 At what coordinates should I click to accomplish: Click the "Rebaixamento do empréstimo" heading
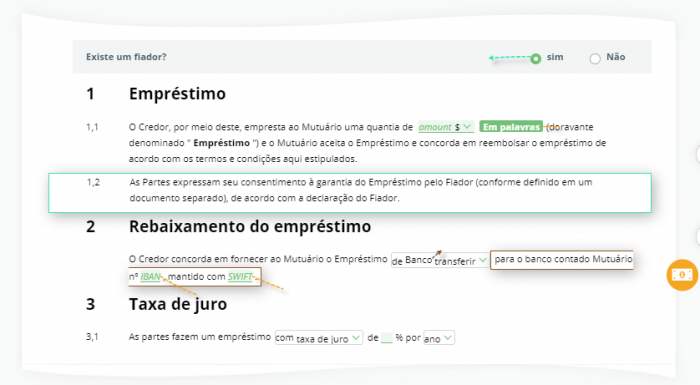pyautogui.click(x=250, y=226)
